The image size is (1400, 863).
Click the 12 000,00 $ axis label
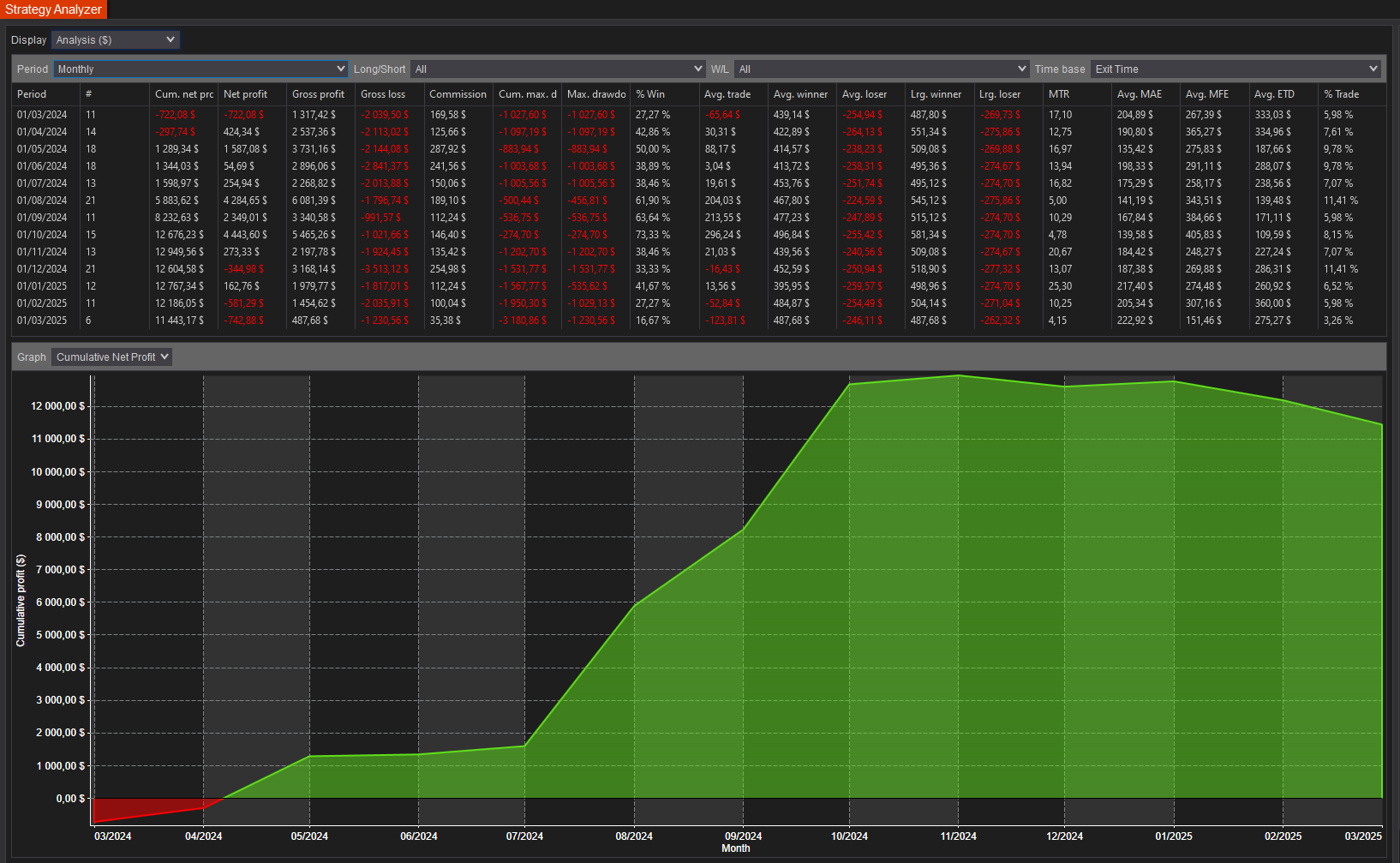[x=58, y=406]
